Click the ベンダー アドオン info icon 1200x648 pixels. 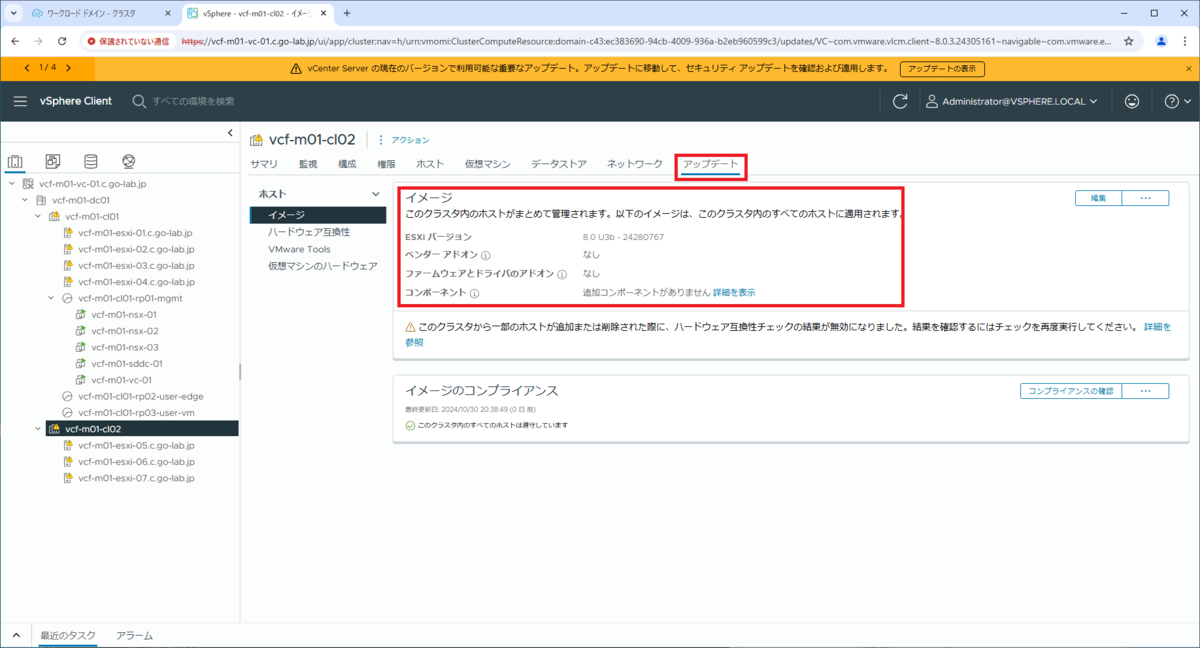(x=486, y=256)
